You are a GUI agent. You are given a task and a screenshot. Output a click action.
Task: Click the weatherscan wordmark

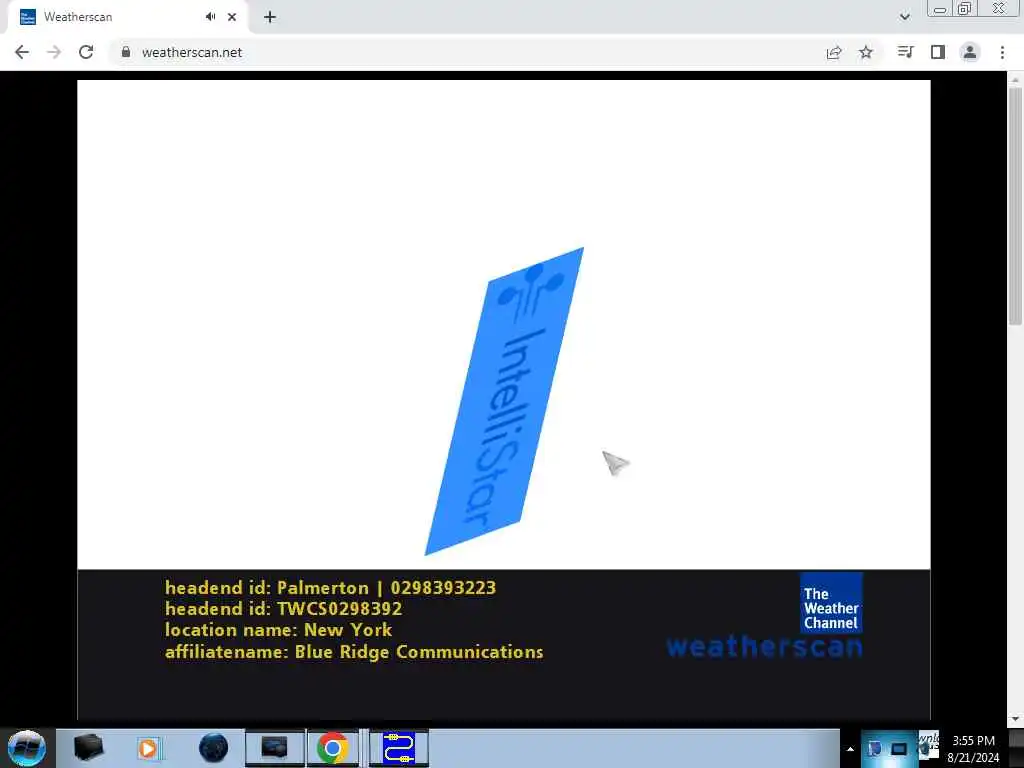pyautogui.click(x=764, y=647)
